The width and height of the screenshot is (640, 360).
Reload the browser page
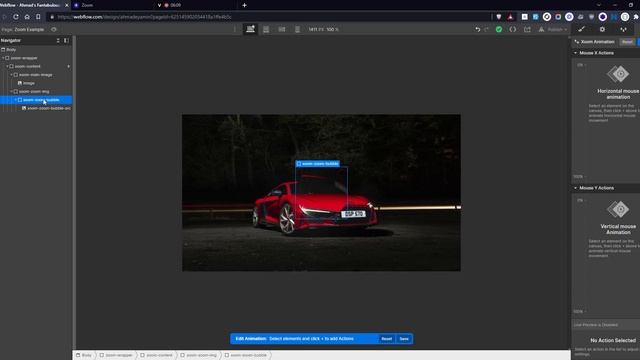pos(16,17)
